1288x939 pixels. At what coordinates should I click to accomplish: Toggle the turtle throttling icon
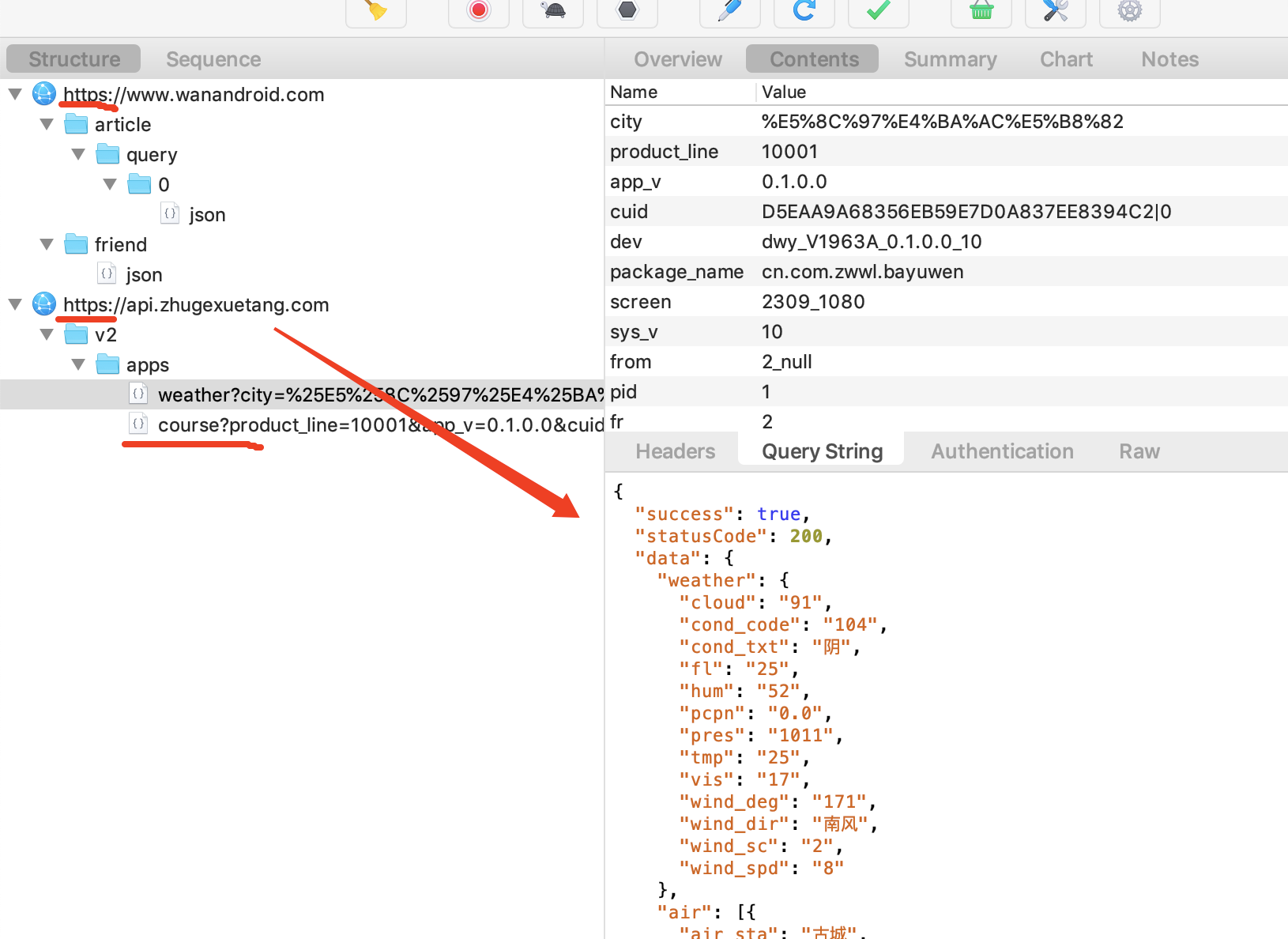[553, 10]
